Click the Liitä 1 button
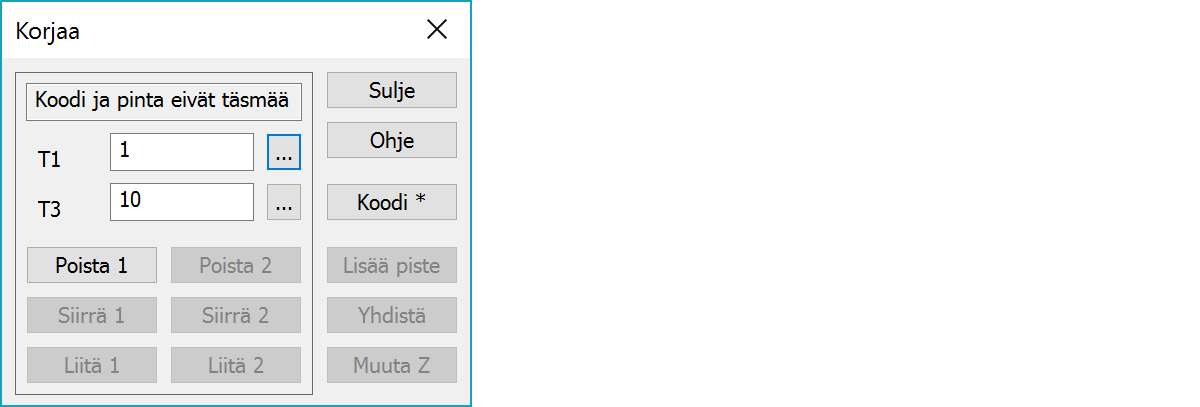 click(x=92, y=365)
